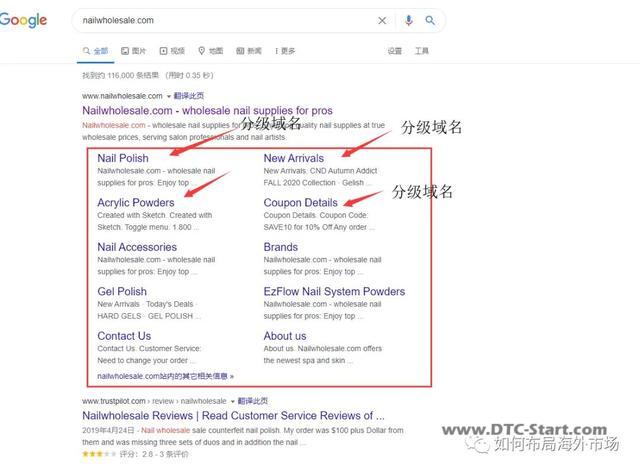640x472 pixels.
Task: Open more results from nailwholesale.com link
Action: (165, 376)
